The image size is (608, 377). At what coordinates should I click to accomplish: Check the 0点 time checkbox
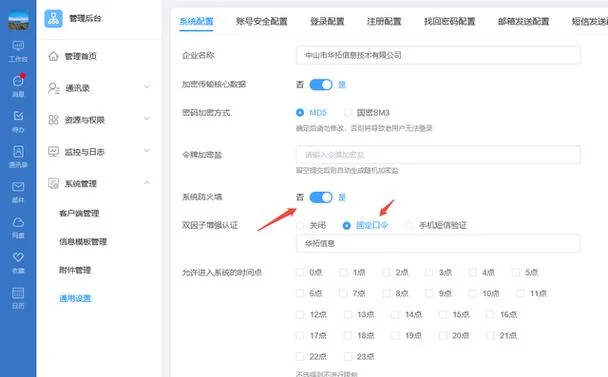(300, 272)
